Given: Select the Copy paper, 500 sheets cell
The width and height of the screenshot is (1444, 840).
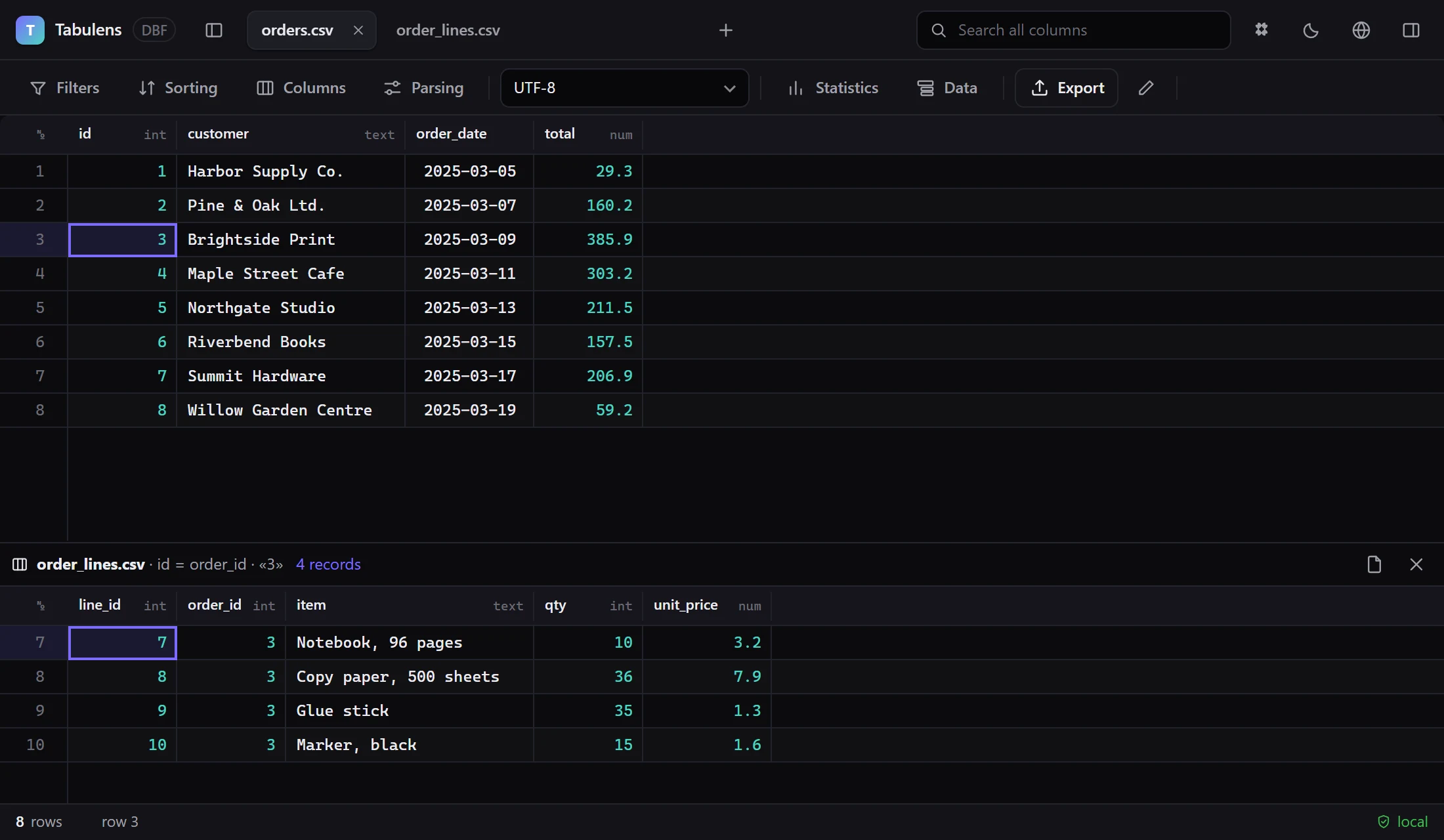Looking at the screenshot, I should pyautogui.click(x=410, y=677).
